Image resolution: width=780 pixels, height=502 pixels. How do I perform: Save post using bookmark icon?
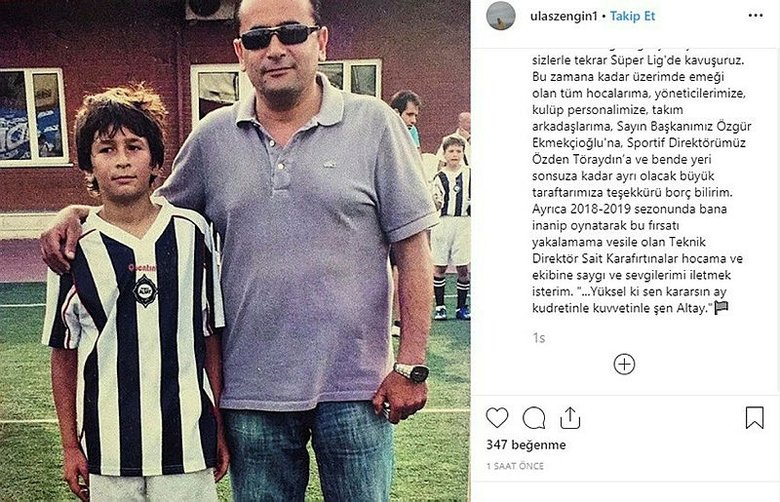[x=754, y=418]
